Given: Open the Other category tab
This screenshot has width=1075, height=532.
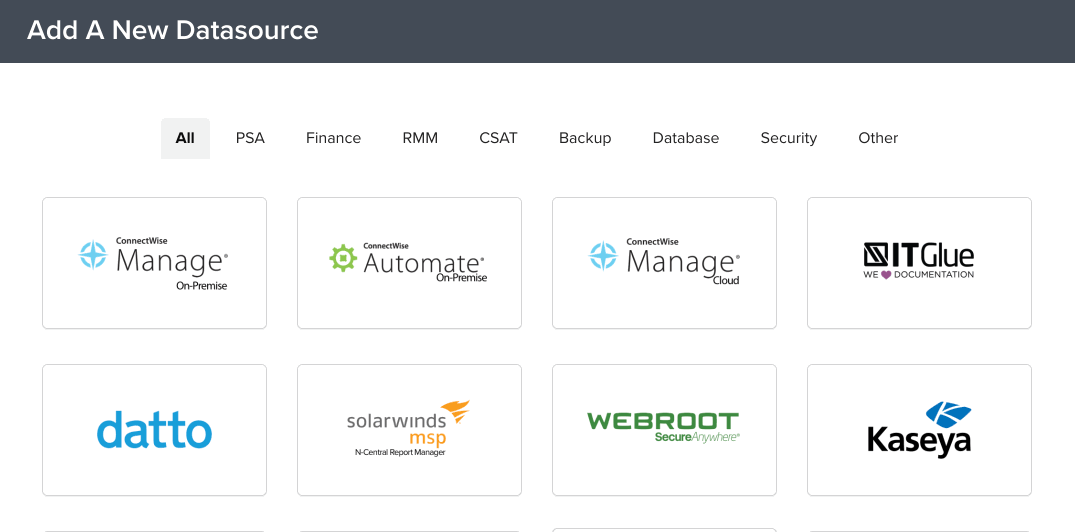Looking at the screenshot, I should pyautogui.click(x=878, y=138).
